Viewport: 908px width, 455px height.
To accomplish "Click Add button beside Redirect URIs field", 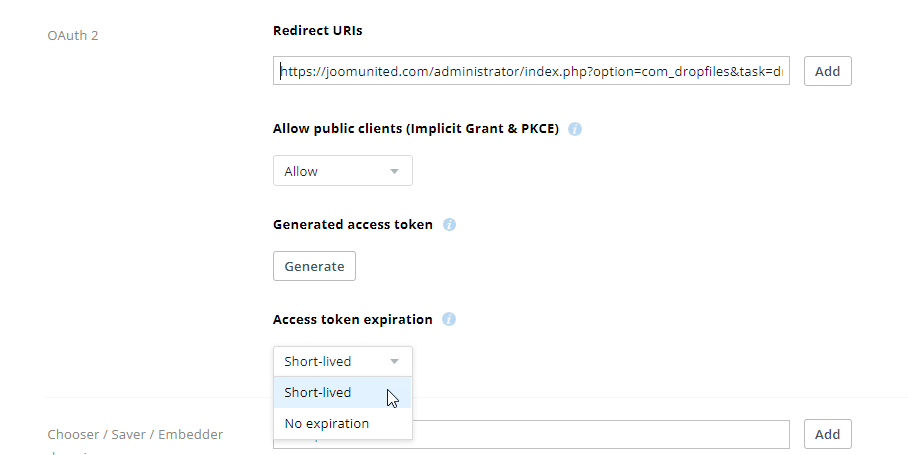I will click(x=827, y=71).
